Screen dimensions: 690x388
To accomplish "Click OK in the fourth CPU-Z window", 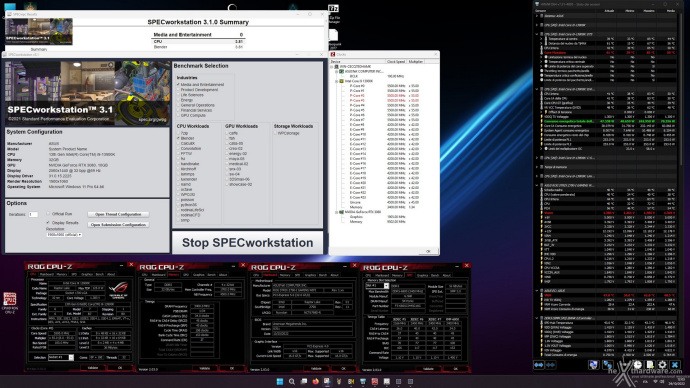I will (456, 369).
